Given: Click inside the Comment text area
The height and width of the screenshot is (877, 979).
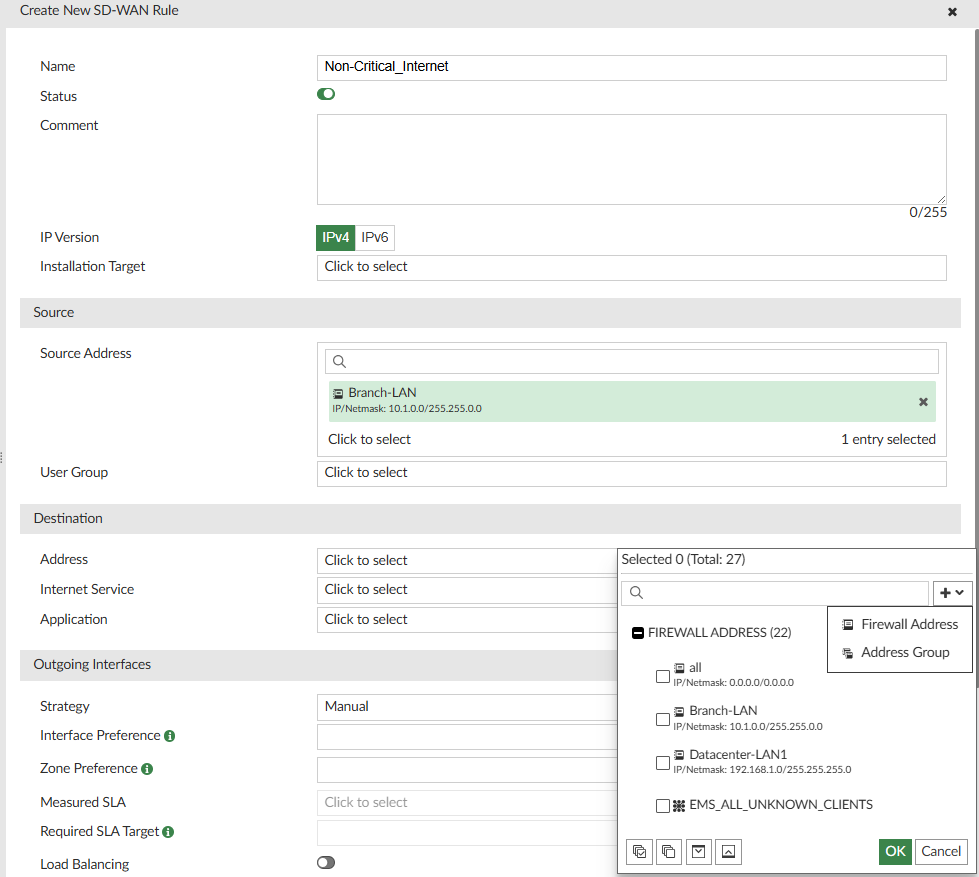Looking at the screenshot, I should 631,159.
